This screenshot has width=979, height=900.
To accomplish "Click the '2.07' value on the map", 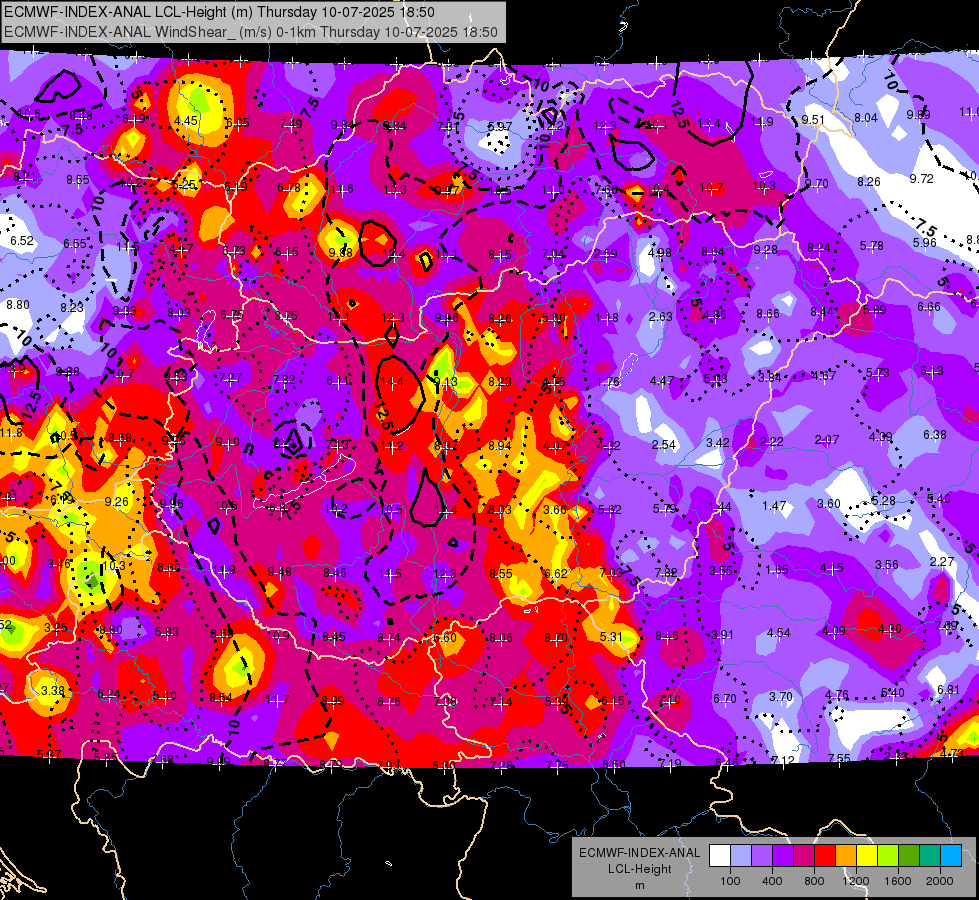I will coord(827,440).
